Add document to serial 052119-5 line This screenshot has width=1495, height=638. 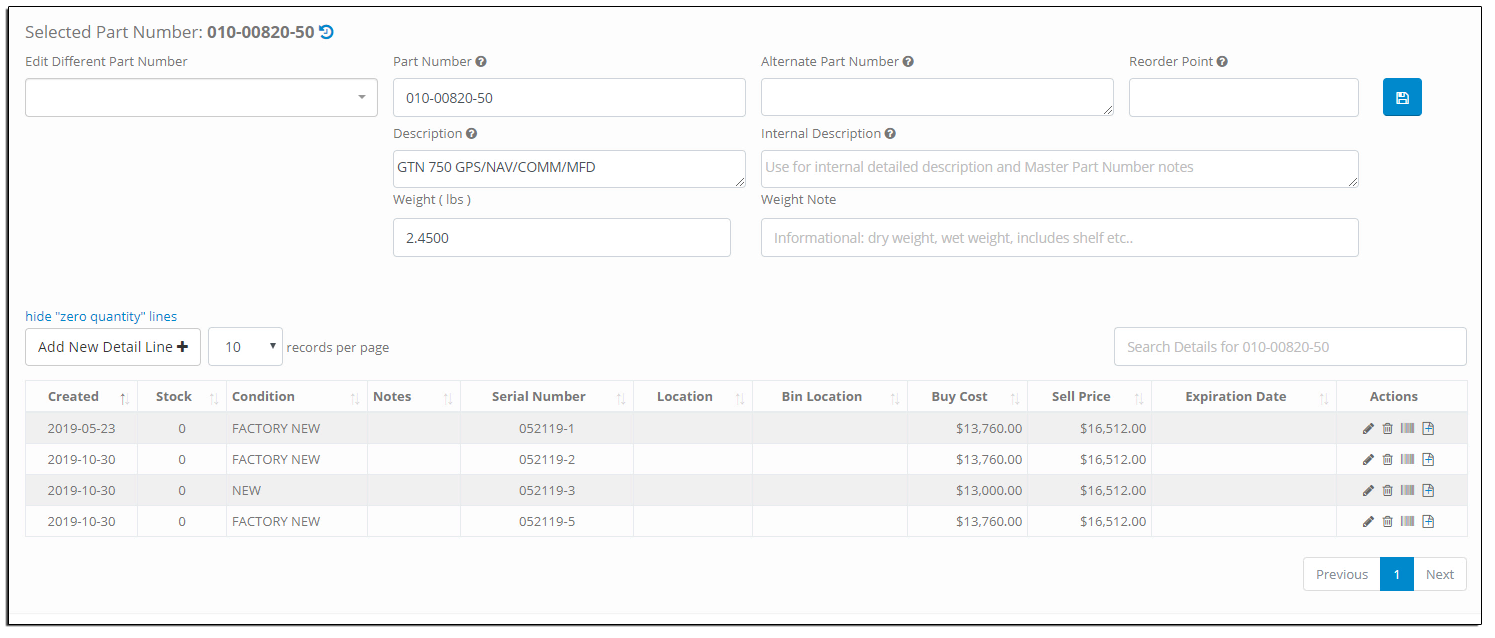[1428, 522]
